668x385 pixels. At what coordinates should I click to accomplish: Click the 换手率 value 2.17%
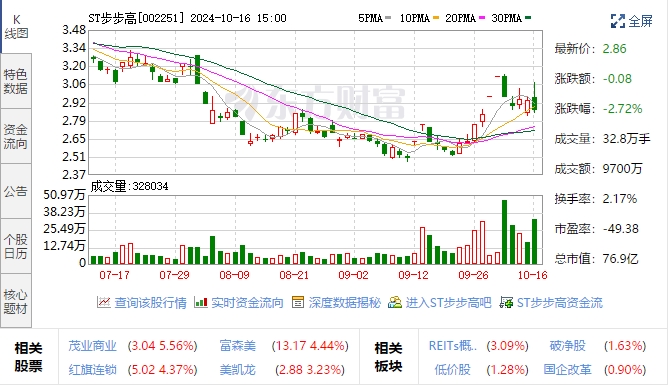[620, 199]
